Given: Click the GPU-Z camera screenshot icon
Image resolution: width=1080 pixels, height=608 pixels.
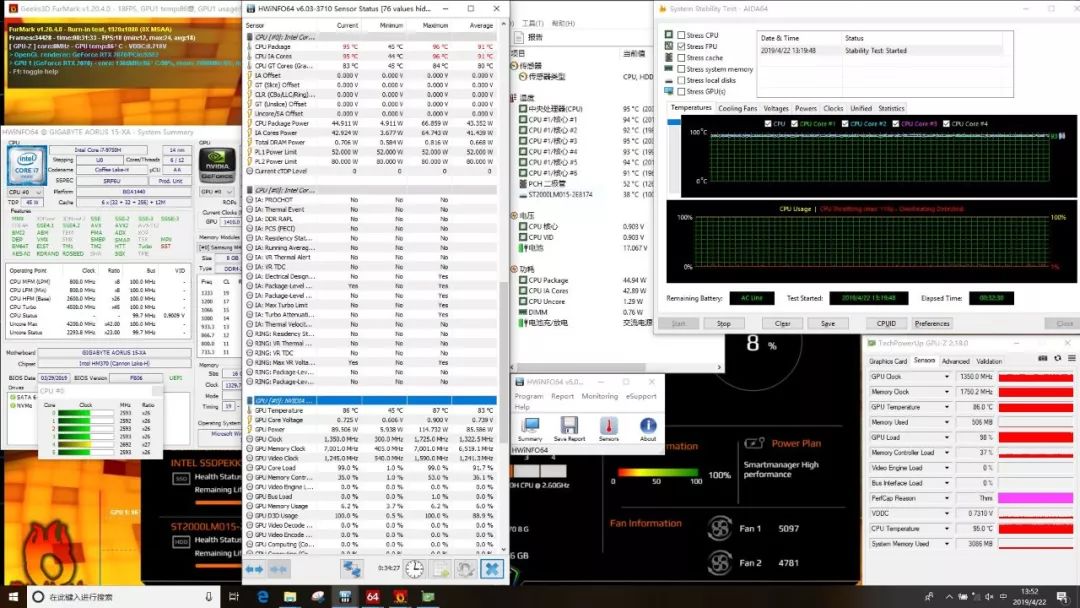Looking at the screenshot, I should click(1043, 358).
